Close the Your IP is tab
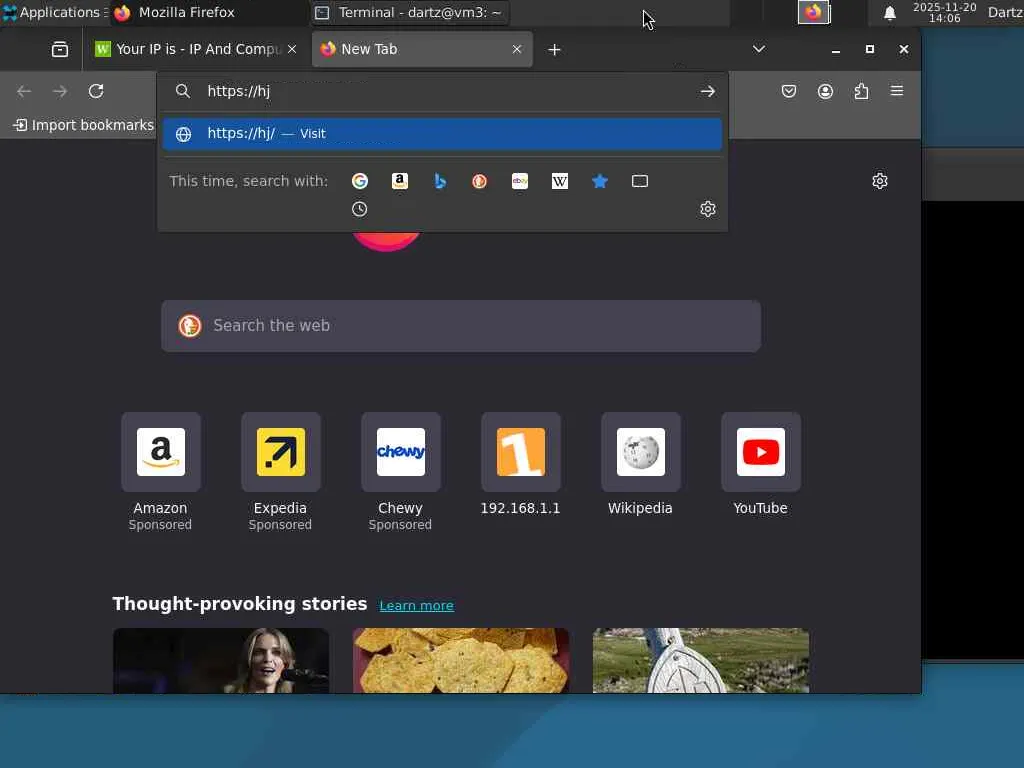Image resolution: width=1024 pixels, height=768 pixels. [x=292, y=49]
